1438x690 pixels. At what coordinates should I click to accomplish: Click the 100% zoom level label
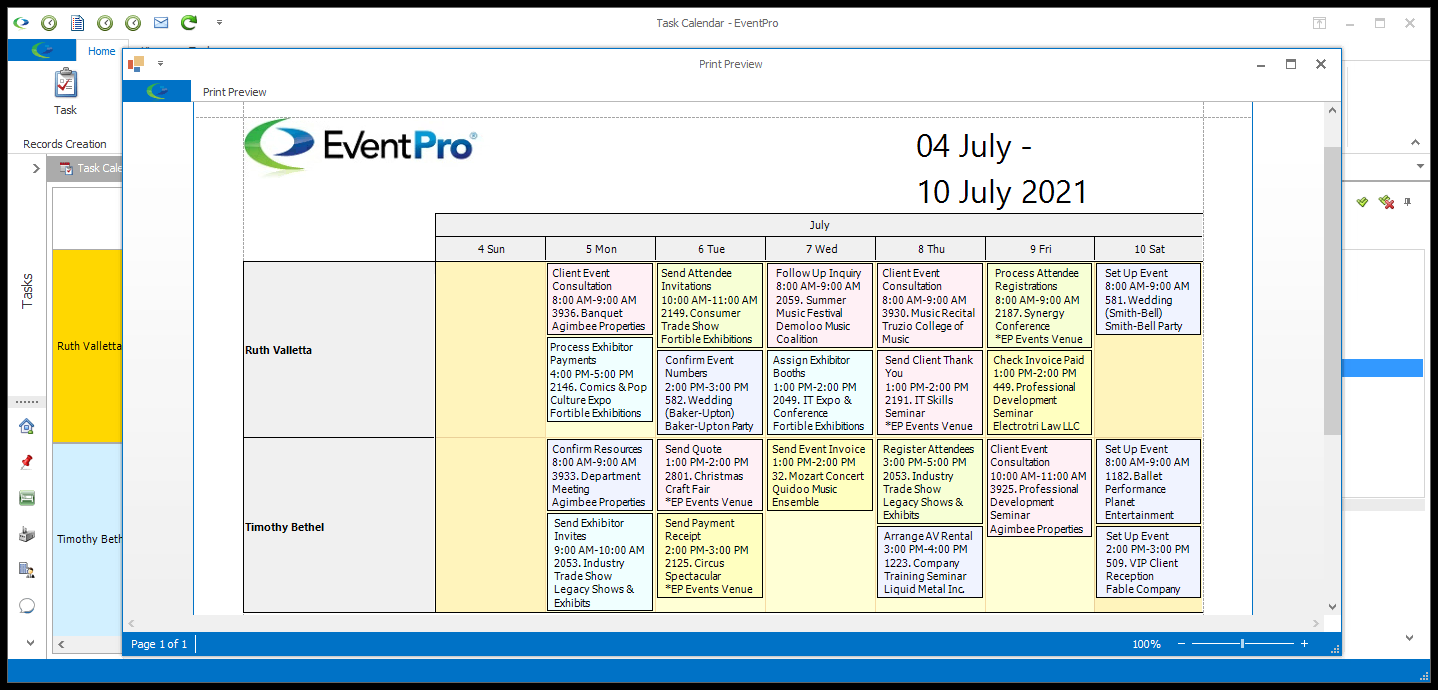pyautogui.click(x=1146, y=644)
